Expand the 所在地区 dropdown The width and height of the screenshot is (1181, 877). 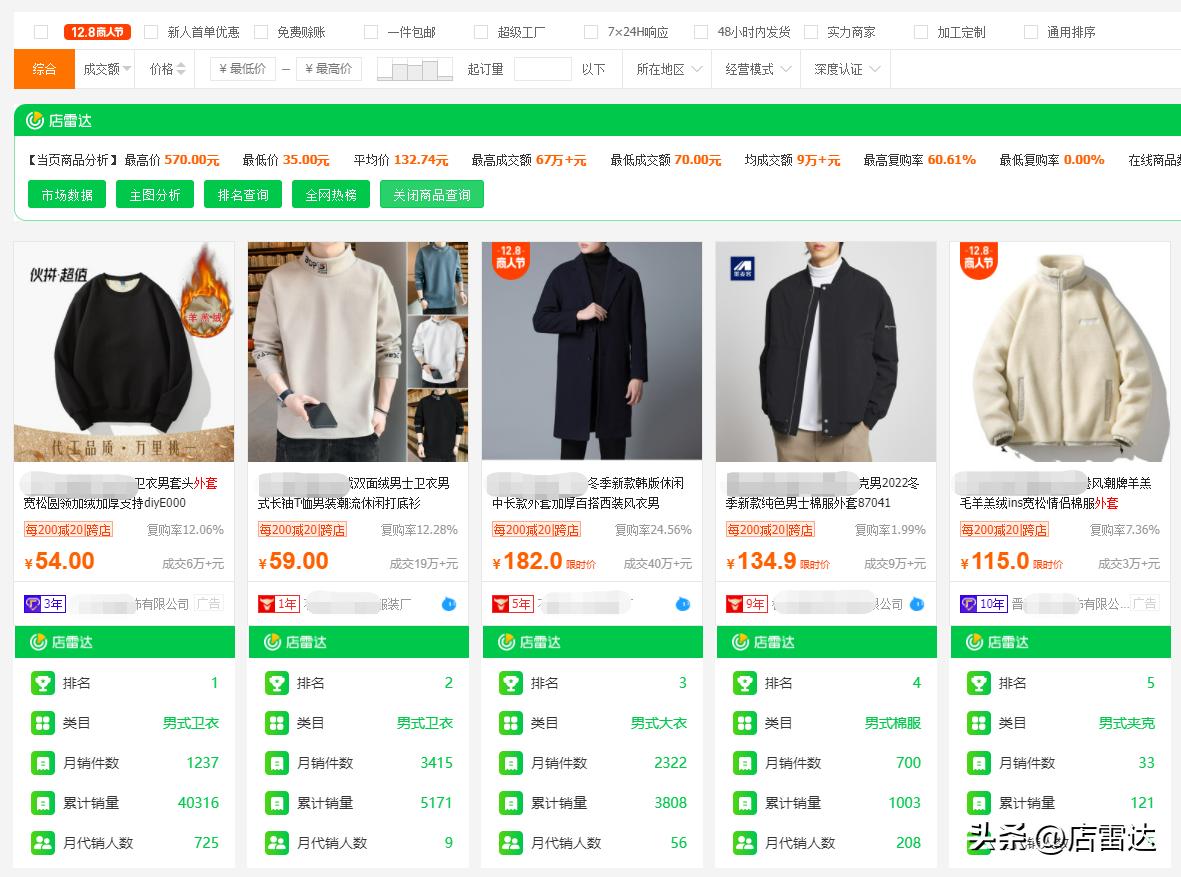coord(667,69)
